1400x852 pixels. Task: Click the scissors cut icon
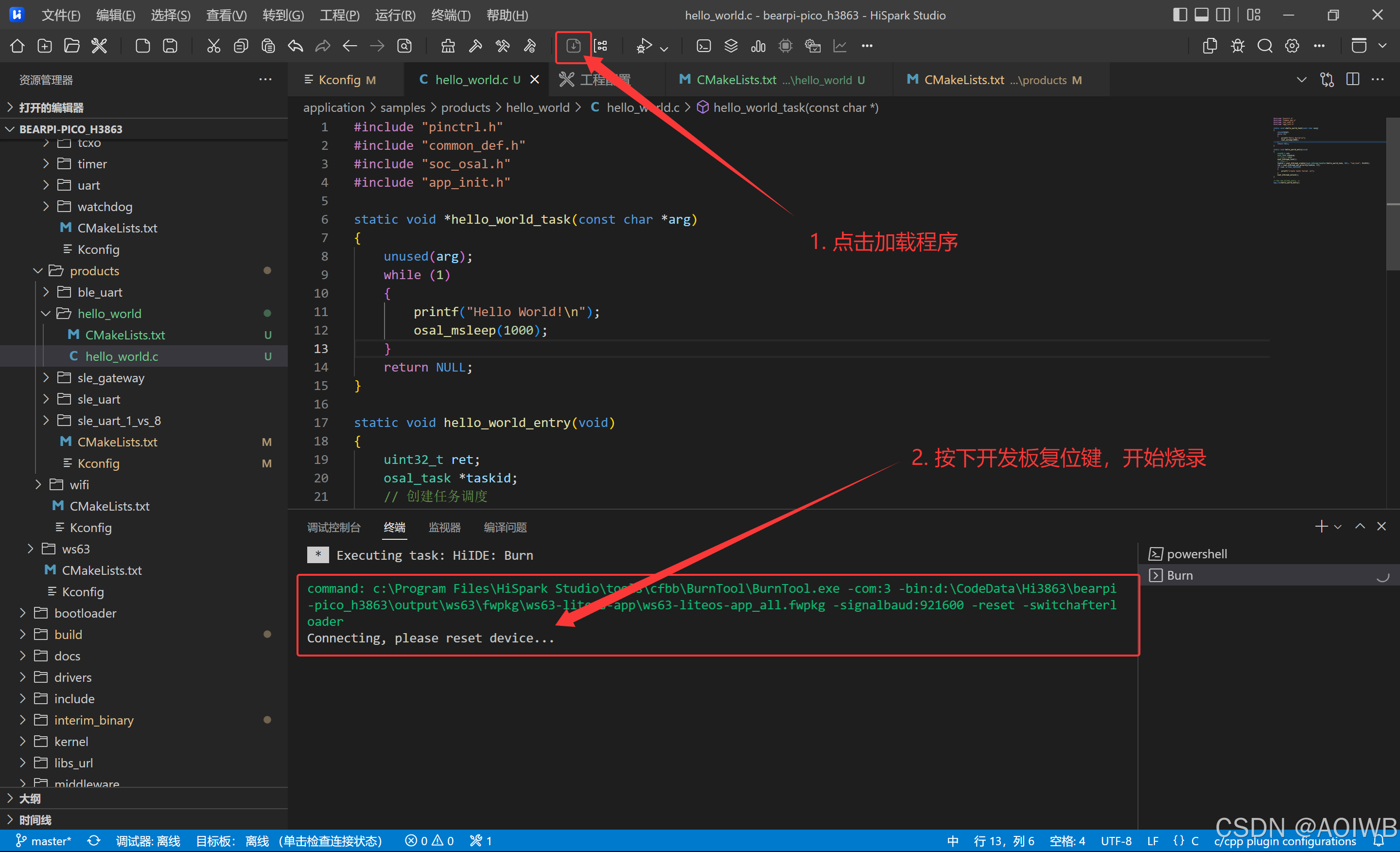coord(213,46)
